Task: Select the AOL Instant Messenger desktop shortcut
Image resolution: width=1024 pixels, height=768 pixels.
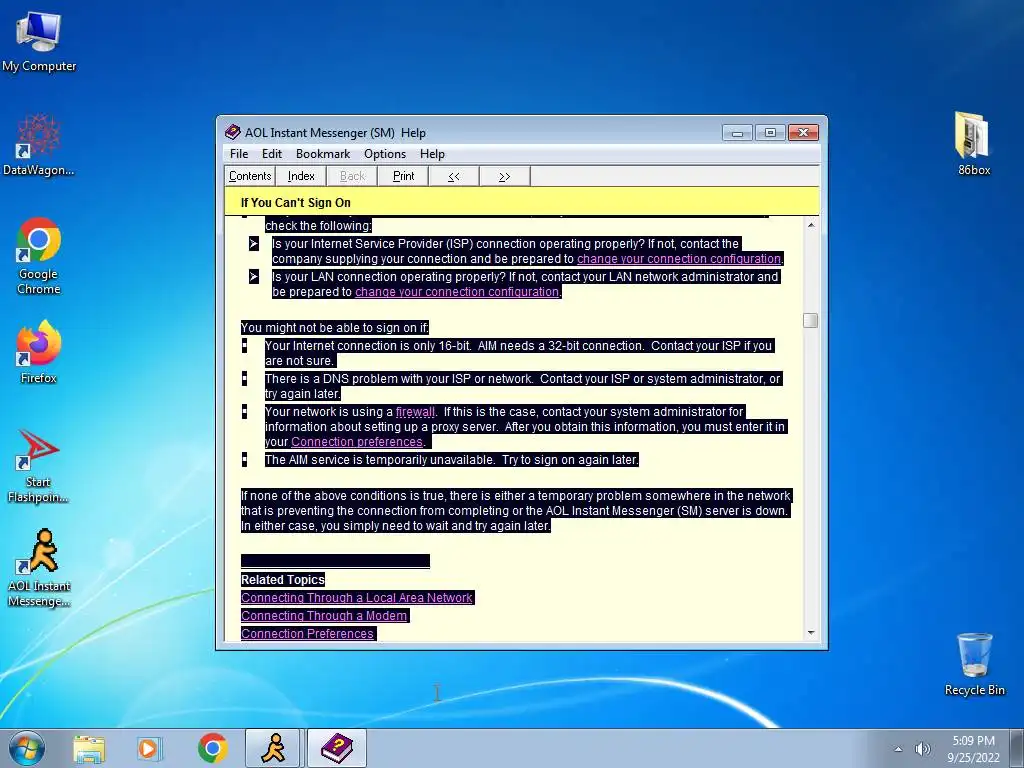Action: click(39, 569)
